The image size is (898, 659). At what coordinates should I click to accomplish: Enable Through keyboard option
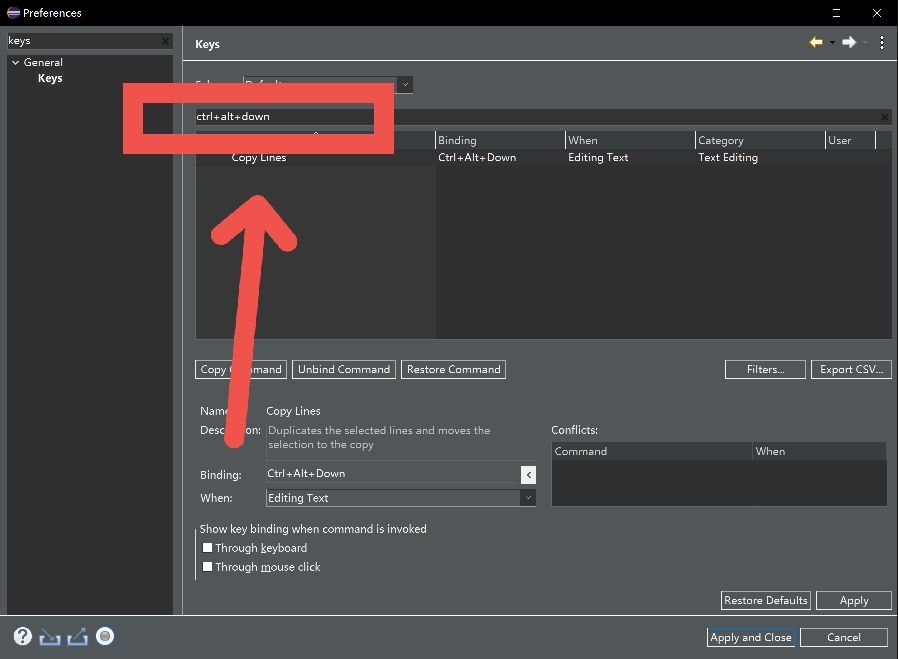(x=208, y=548)
